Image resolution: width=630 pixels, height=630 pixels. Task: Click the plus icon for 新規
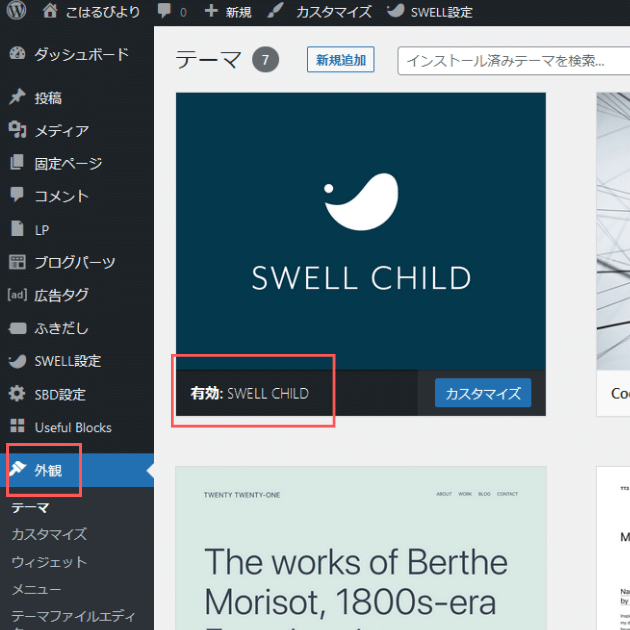211,11
